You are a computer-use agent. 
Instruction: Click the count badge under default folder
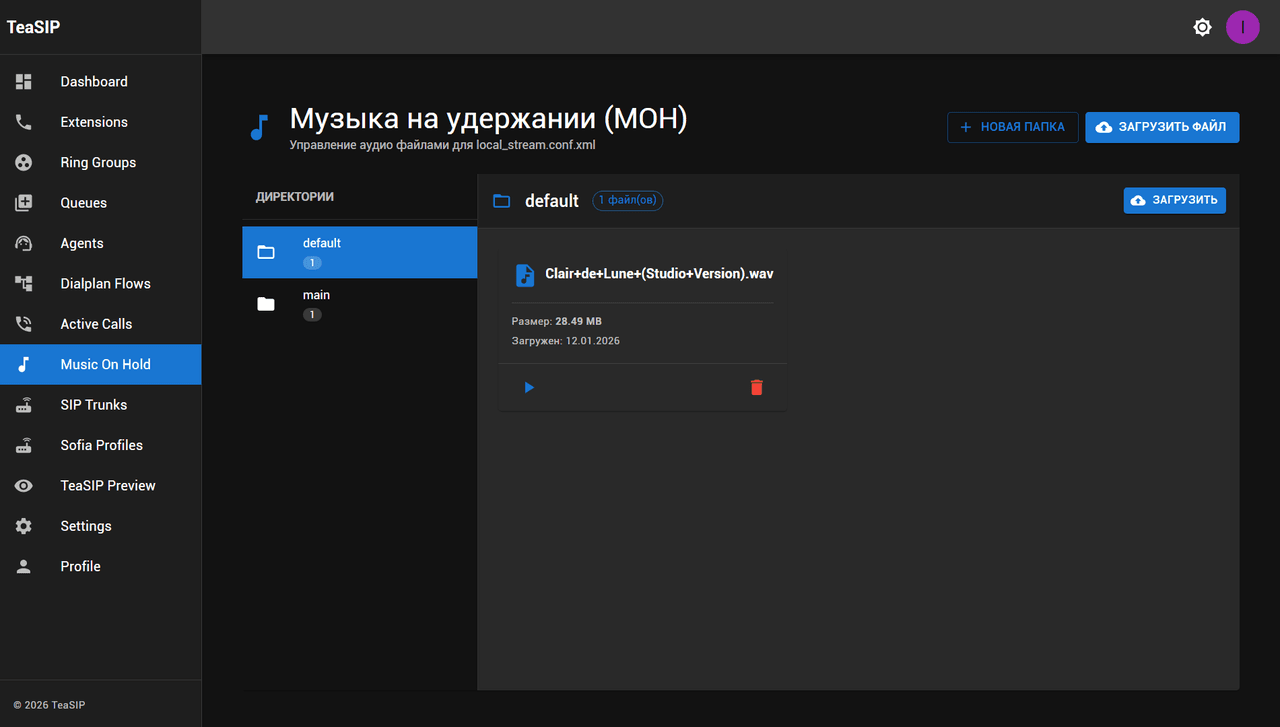pyautogui.click(x=312, y=263)
